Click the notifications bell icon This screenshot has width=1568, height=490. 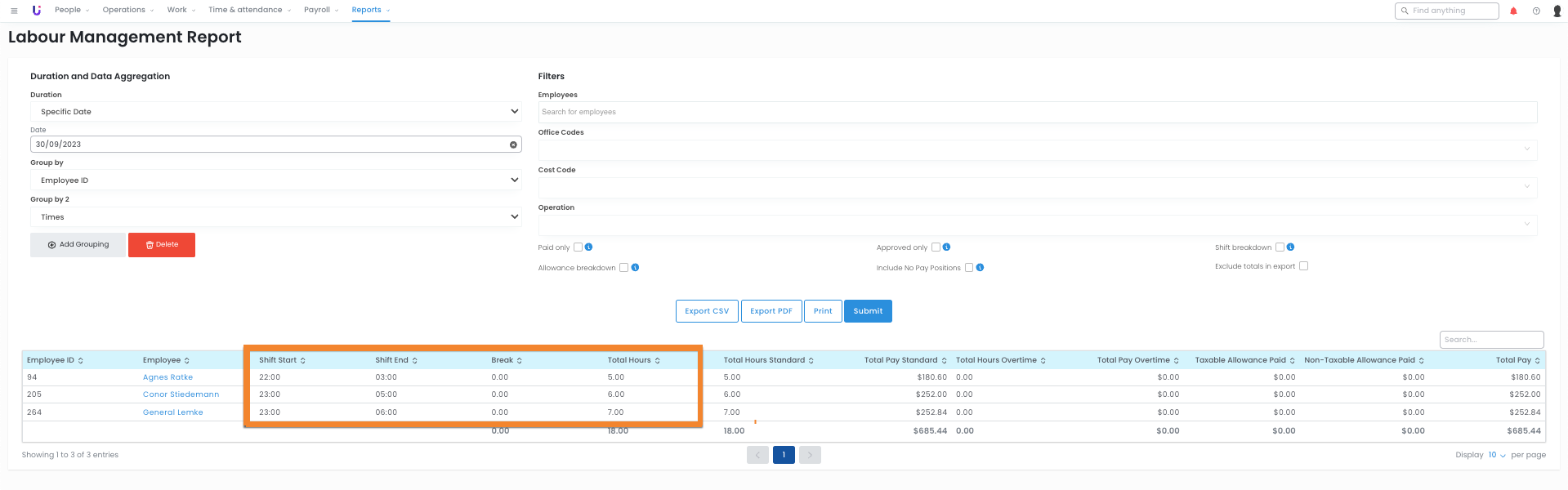(1513, 11)
